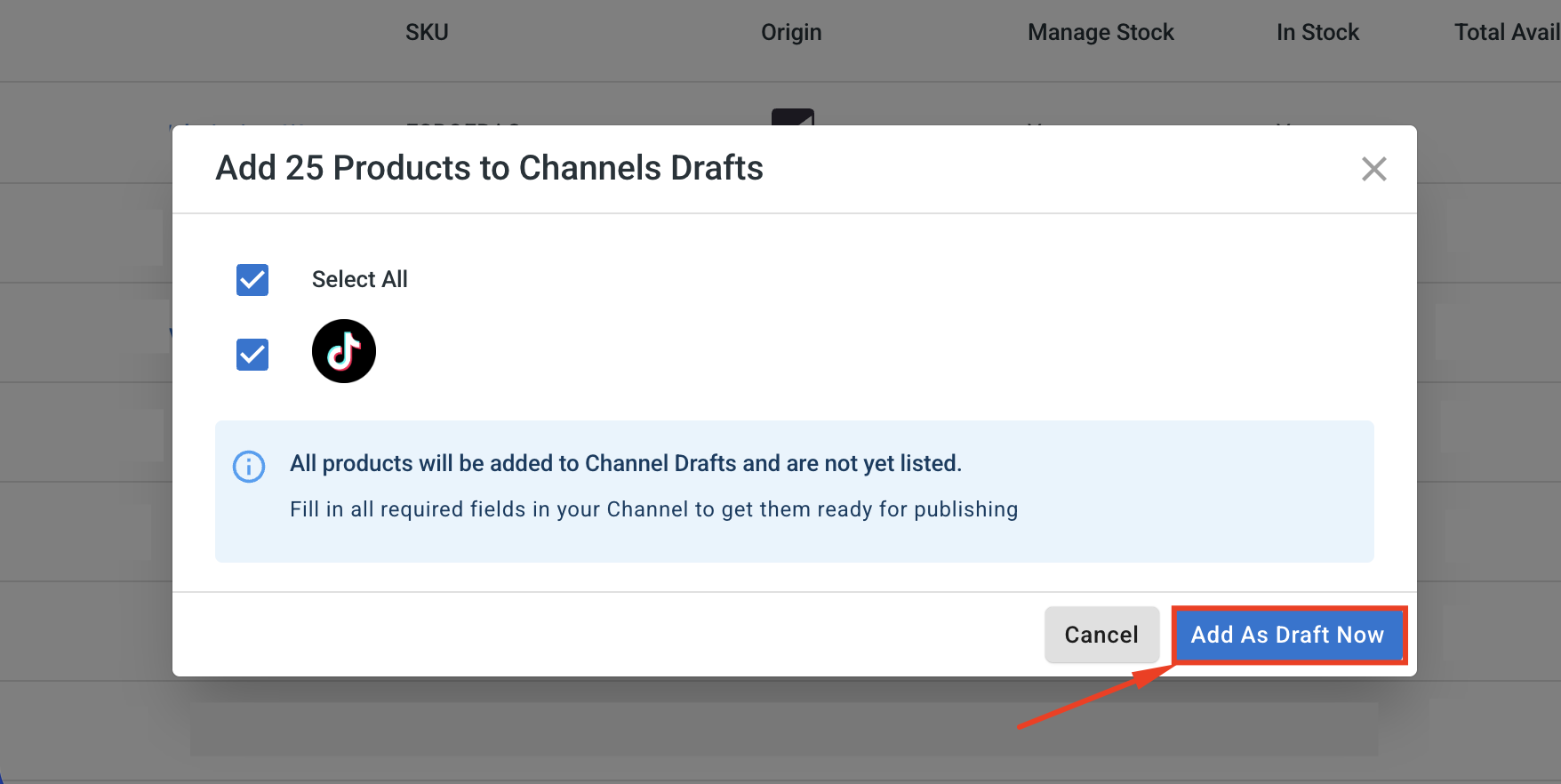Click the Manage Stock column header
Viewport: 1561px width, 784px height.
pos(1101,33)
